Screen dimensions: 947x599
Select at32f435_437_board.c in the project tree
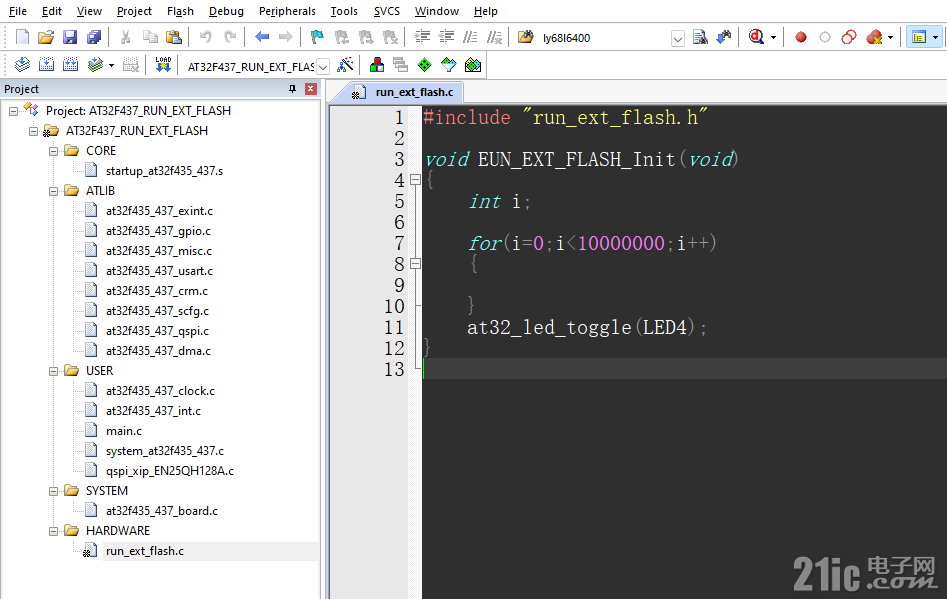[x=162, y=510]
